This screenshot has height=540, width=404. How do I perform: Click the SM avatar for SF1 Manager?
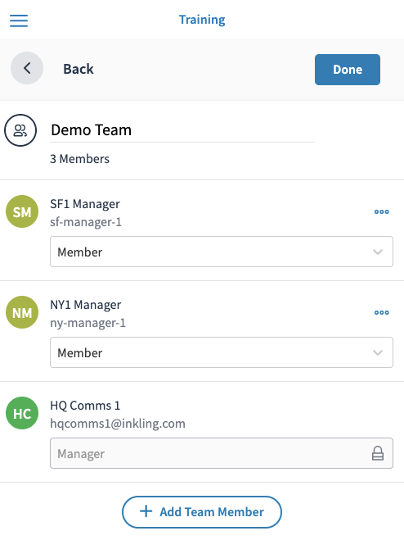[x=22, y=211]
